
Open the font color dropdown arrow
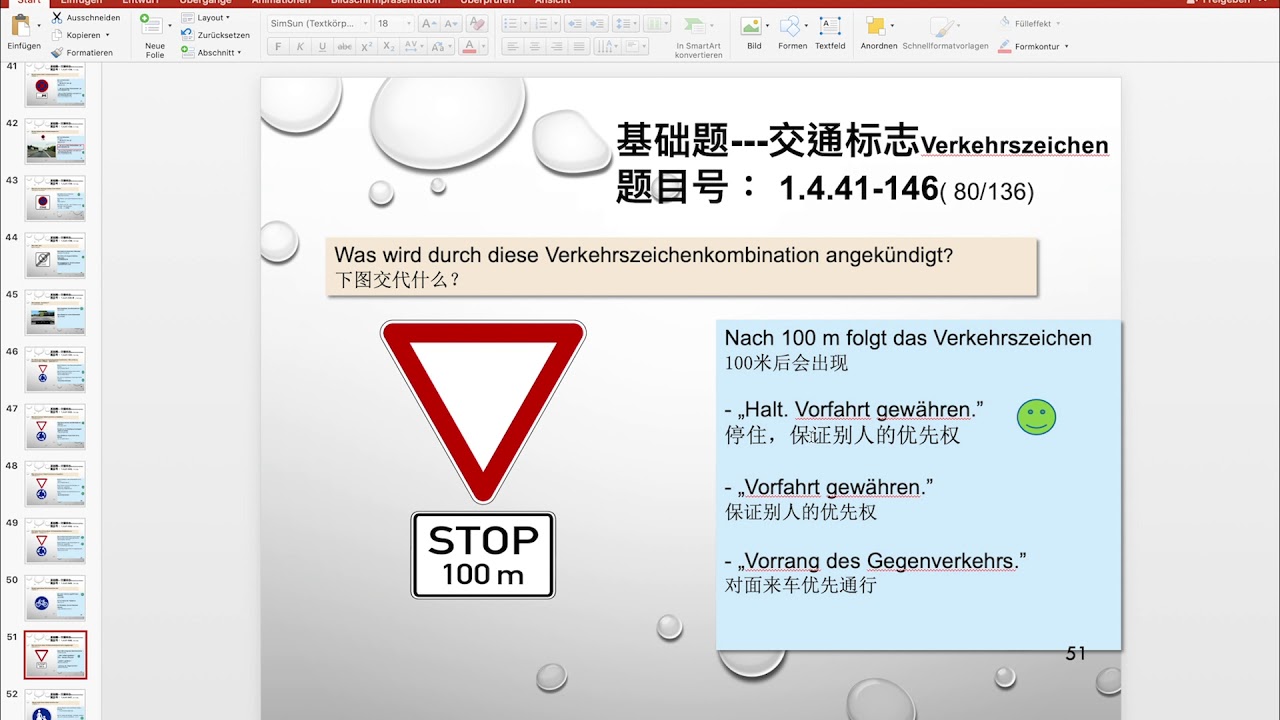[x=481, y=47]
